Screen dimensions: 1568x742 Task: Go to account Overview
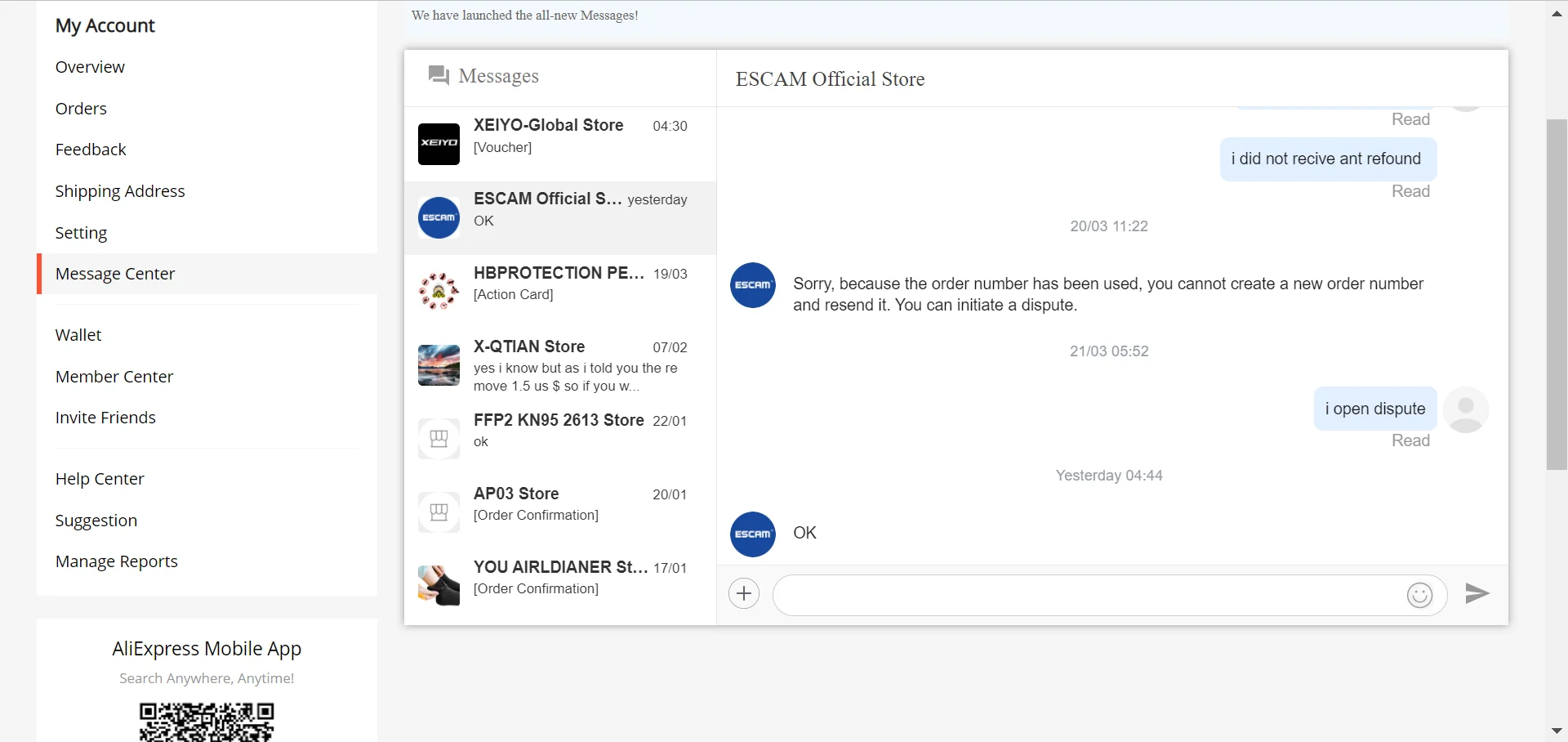tap(90, 67)
